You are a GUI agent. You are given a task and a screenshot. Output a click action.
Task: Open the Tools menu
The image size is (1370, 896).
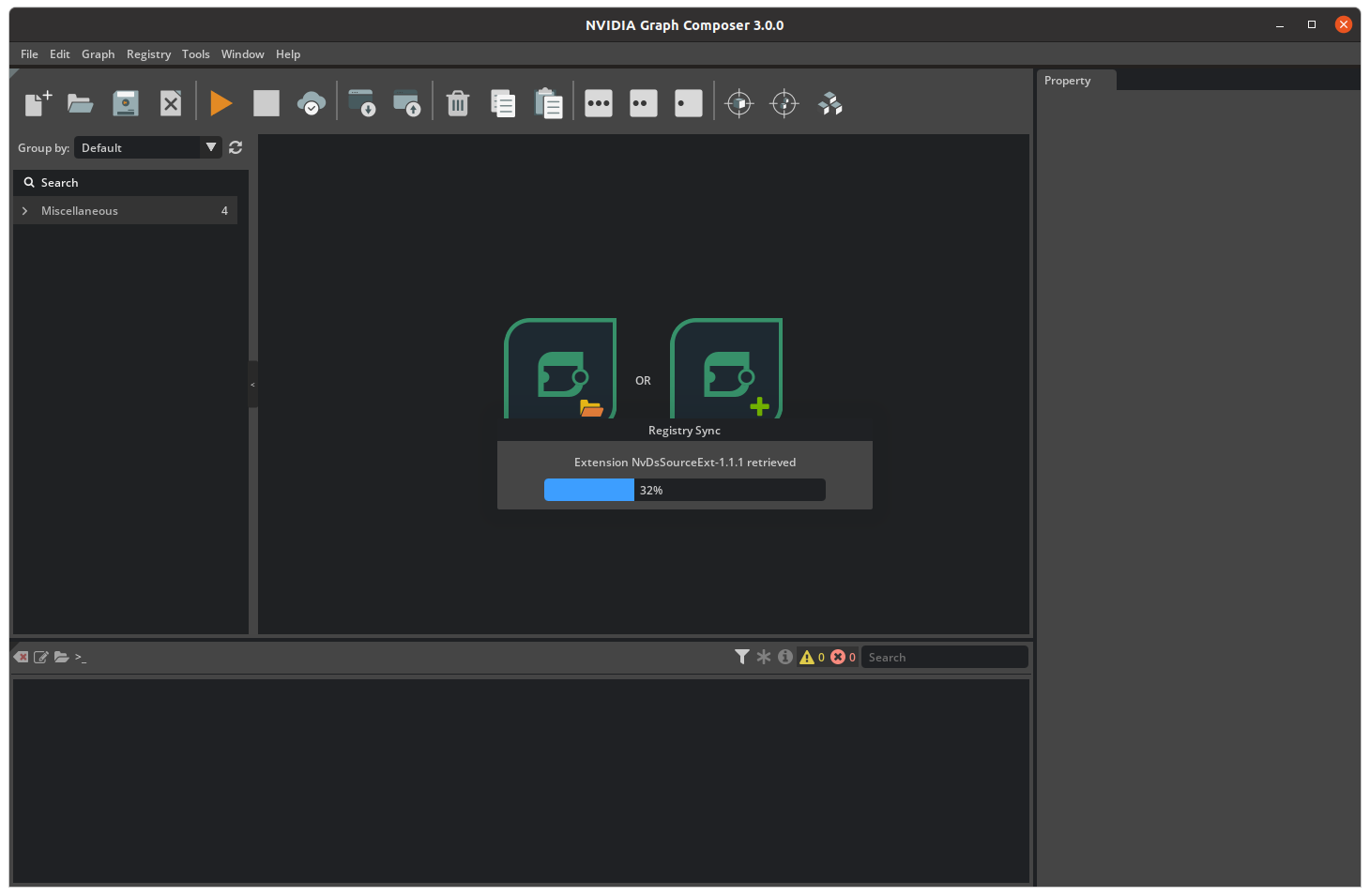[x=195, y=54]
